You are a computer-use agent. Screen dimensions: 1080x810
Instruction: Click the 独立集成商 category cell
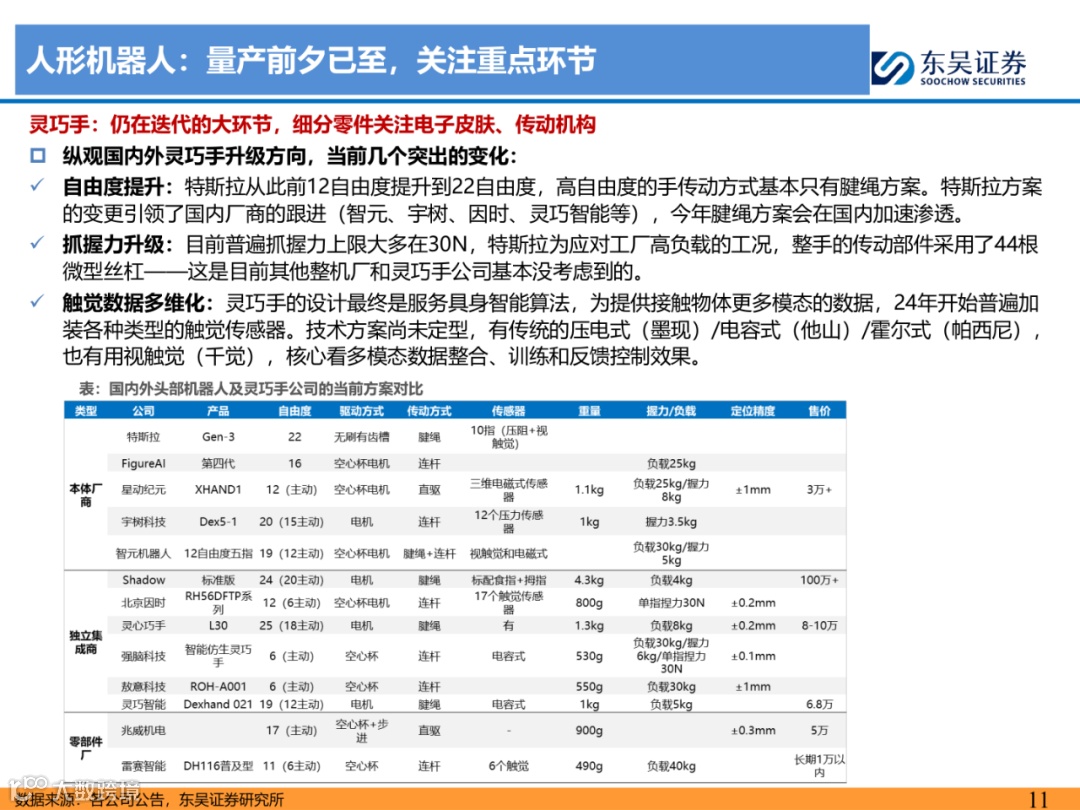click(85, 642)
